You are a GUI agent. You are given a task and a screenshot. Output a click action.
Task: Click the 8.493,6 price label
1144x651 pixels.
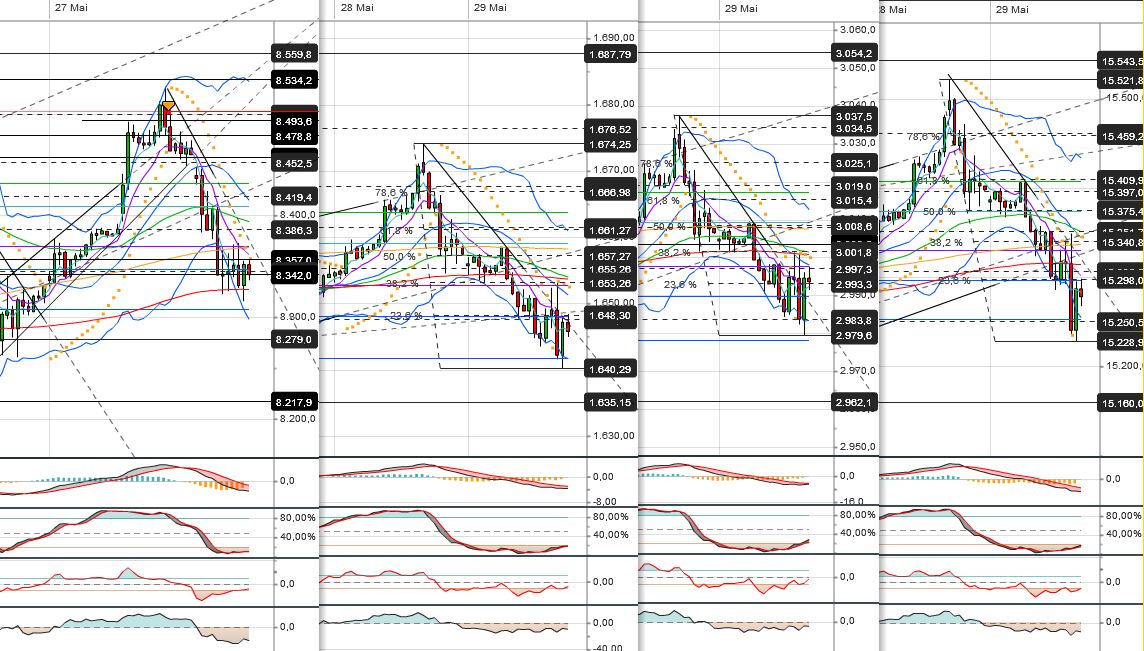tap(295, 121)
